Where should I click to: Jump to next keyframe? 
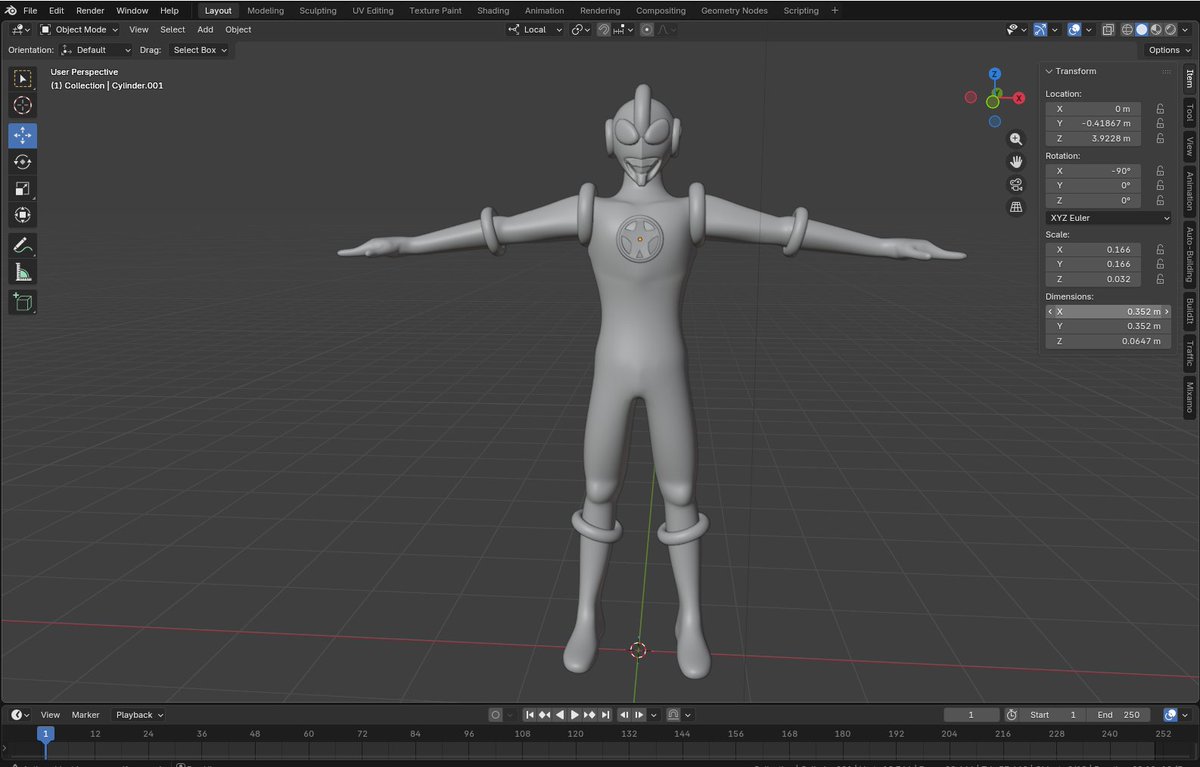click(590, 715)
